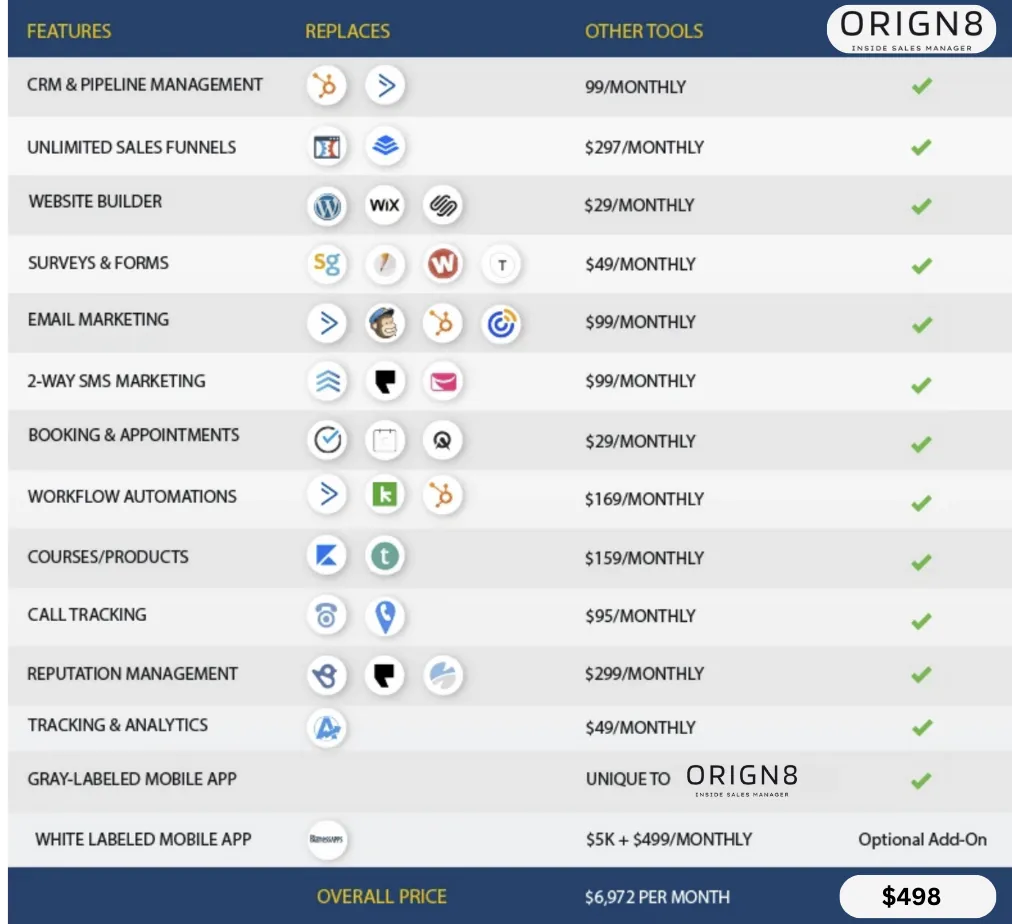Viewport: 1012px width, 924px height.
Task: Select the calendar icon in the Booking & Appointments row
Action: pos(385,441)
